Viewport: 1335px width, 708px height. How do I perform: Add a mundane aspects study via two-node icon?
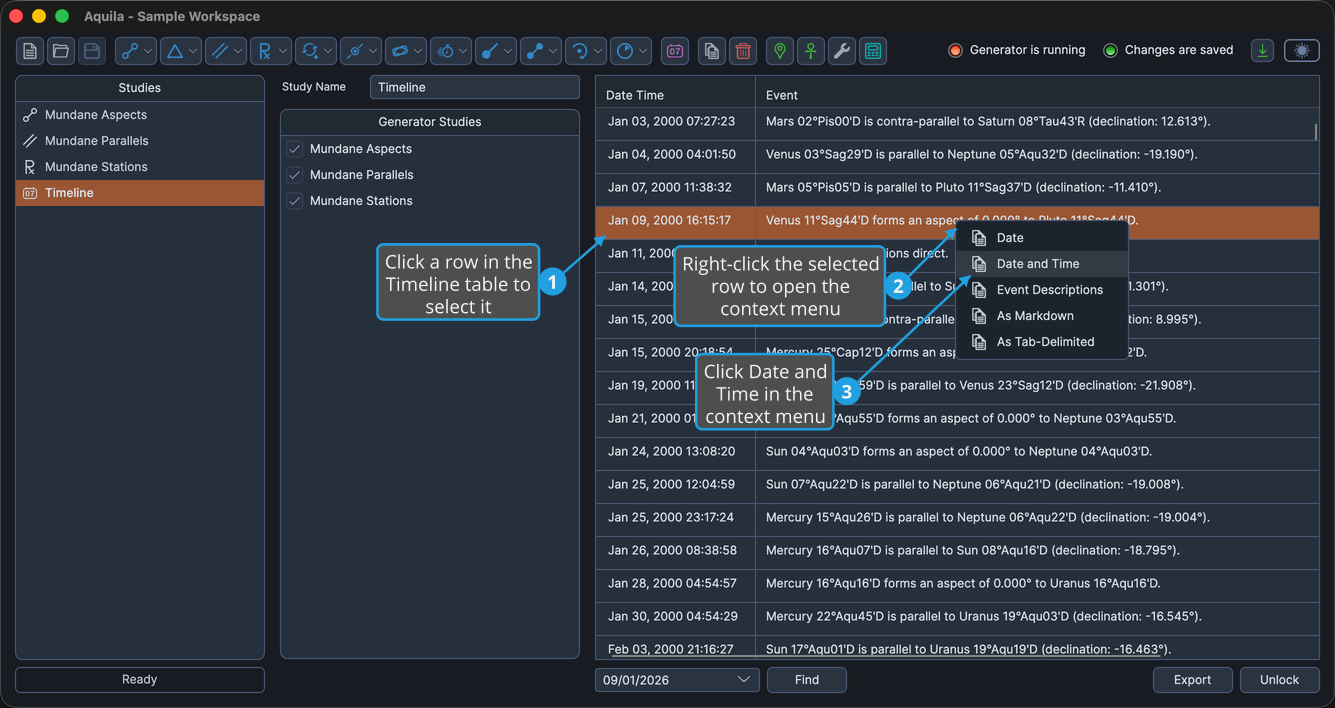[129, 51]
